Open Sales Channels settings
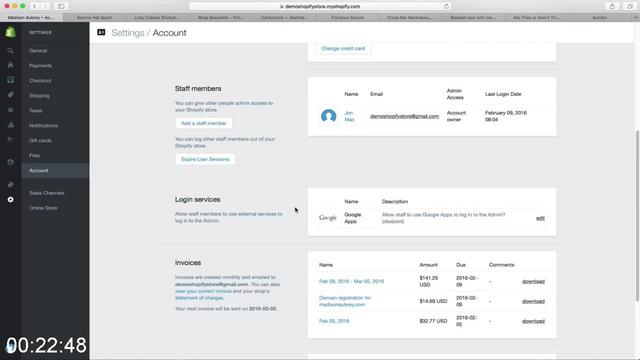This screenshot has height=360, width=640. click(x=47, y=193)
